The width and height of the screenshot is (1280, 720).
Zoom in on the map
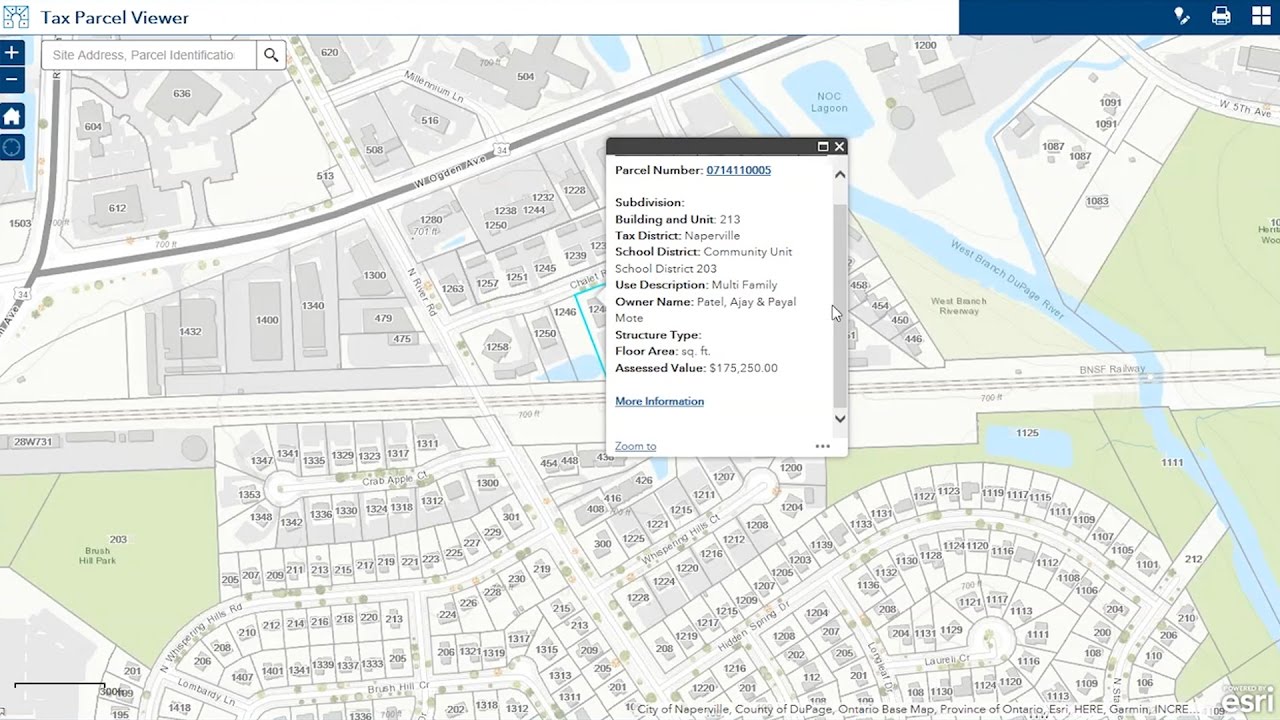coord(11,52)
